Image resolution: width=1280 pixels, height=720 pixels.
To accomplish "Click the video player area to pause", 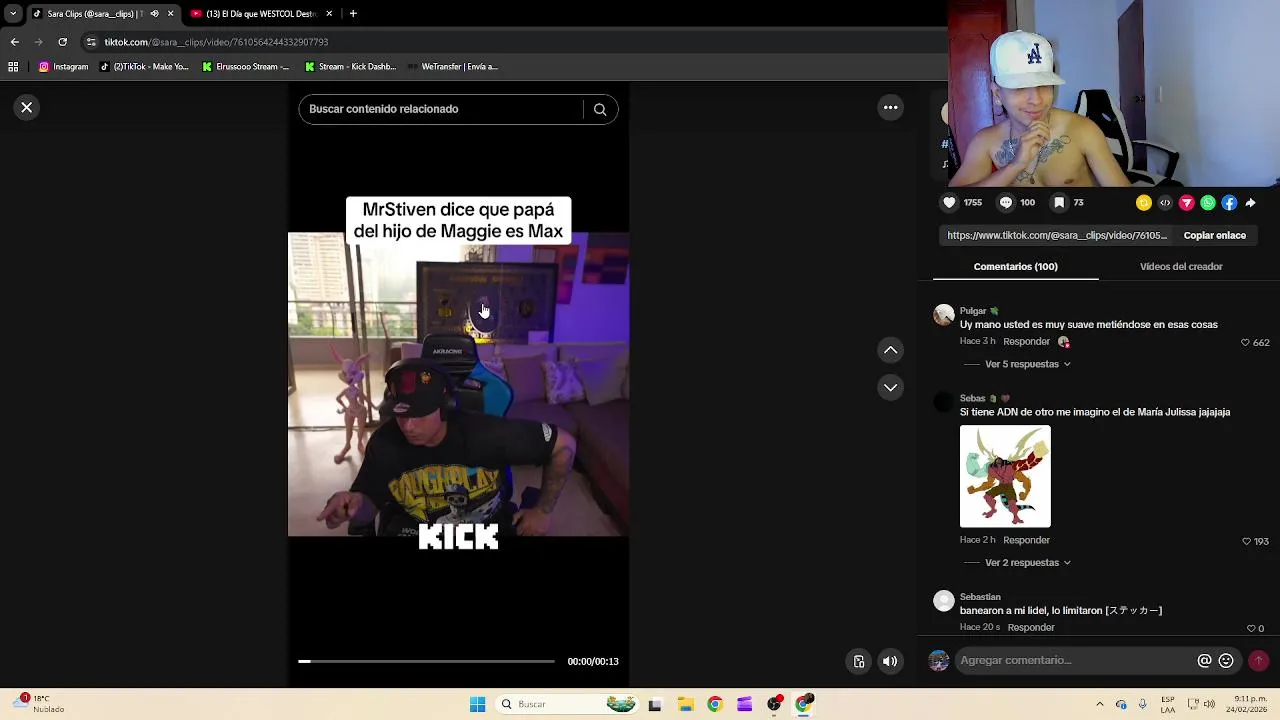I will (458, 385).
